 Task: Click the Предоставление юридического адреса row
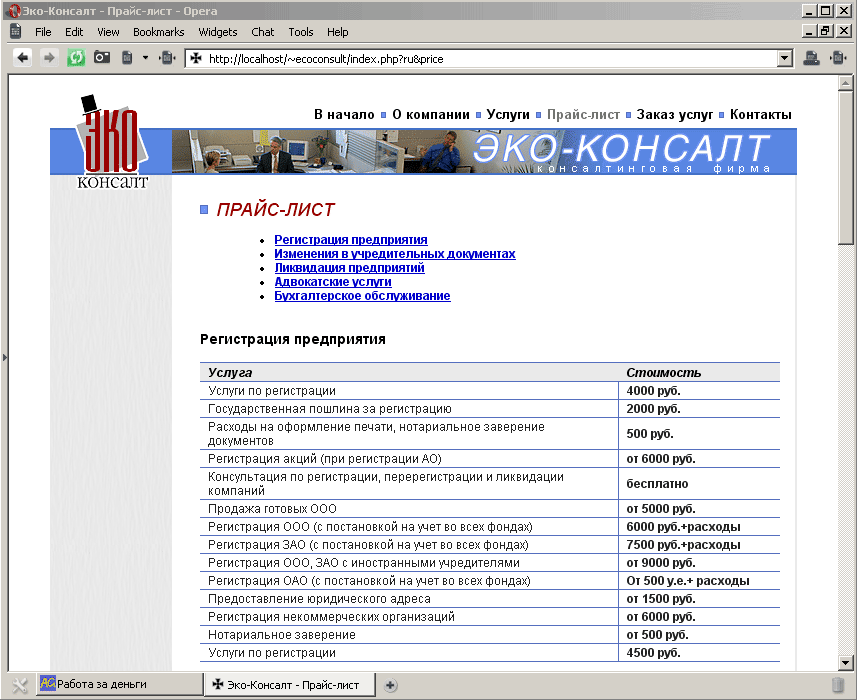pyautogui.click(x=489, y=599)
